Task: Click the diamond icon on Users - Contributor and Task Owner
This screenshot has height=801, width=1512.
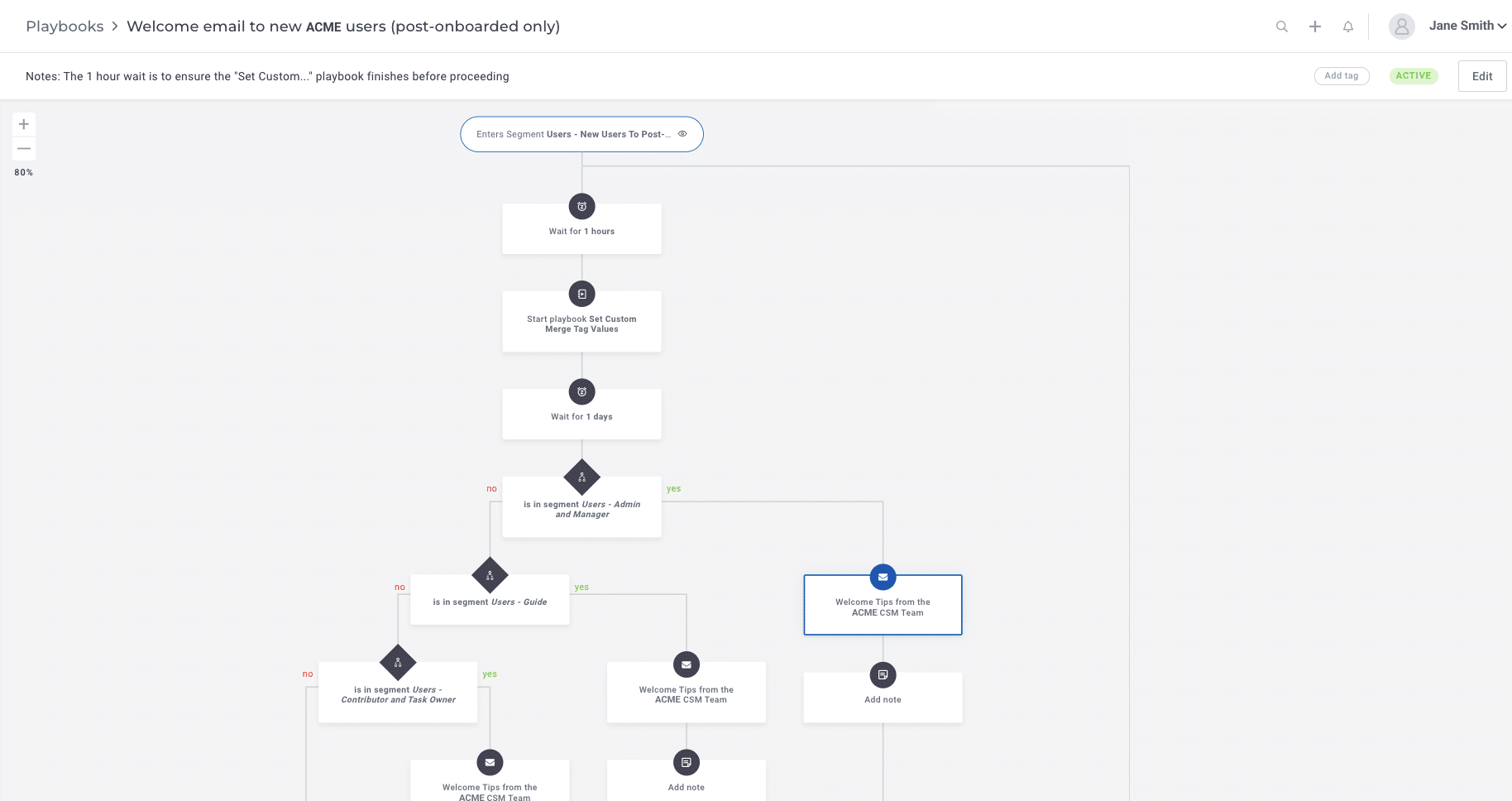Action: tap(398, 662)
